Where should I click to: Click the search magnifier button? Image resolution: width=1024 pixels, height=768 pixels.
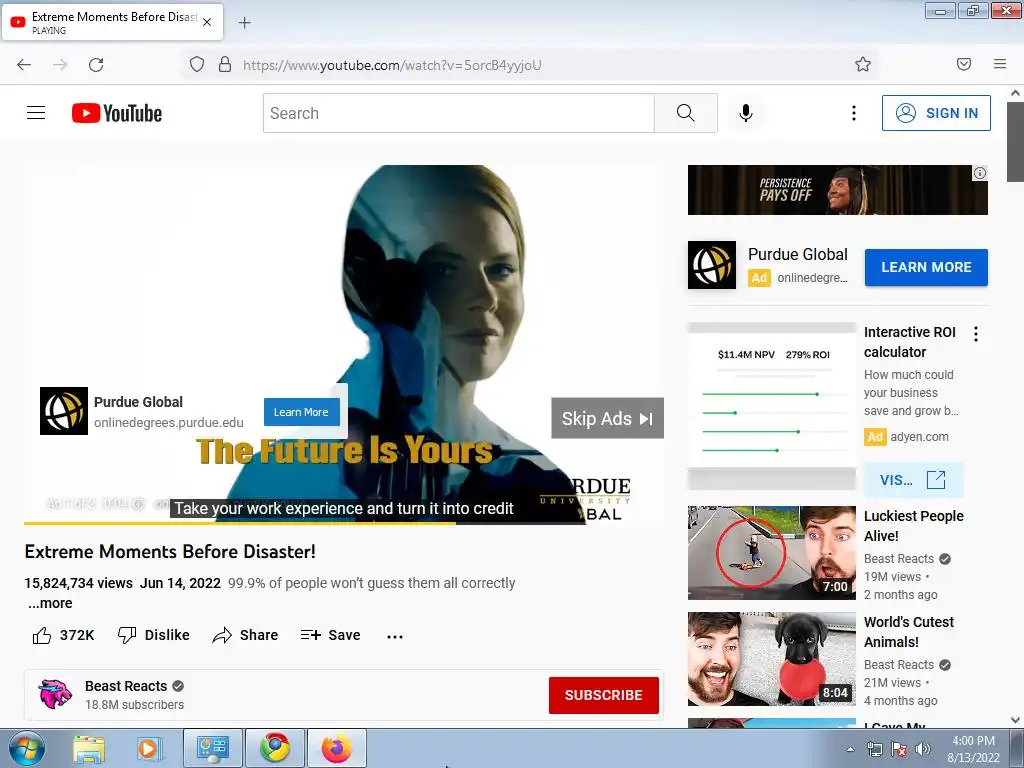click(686, 113)
